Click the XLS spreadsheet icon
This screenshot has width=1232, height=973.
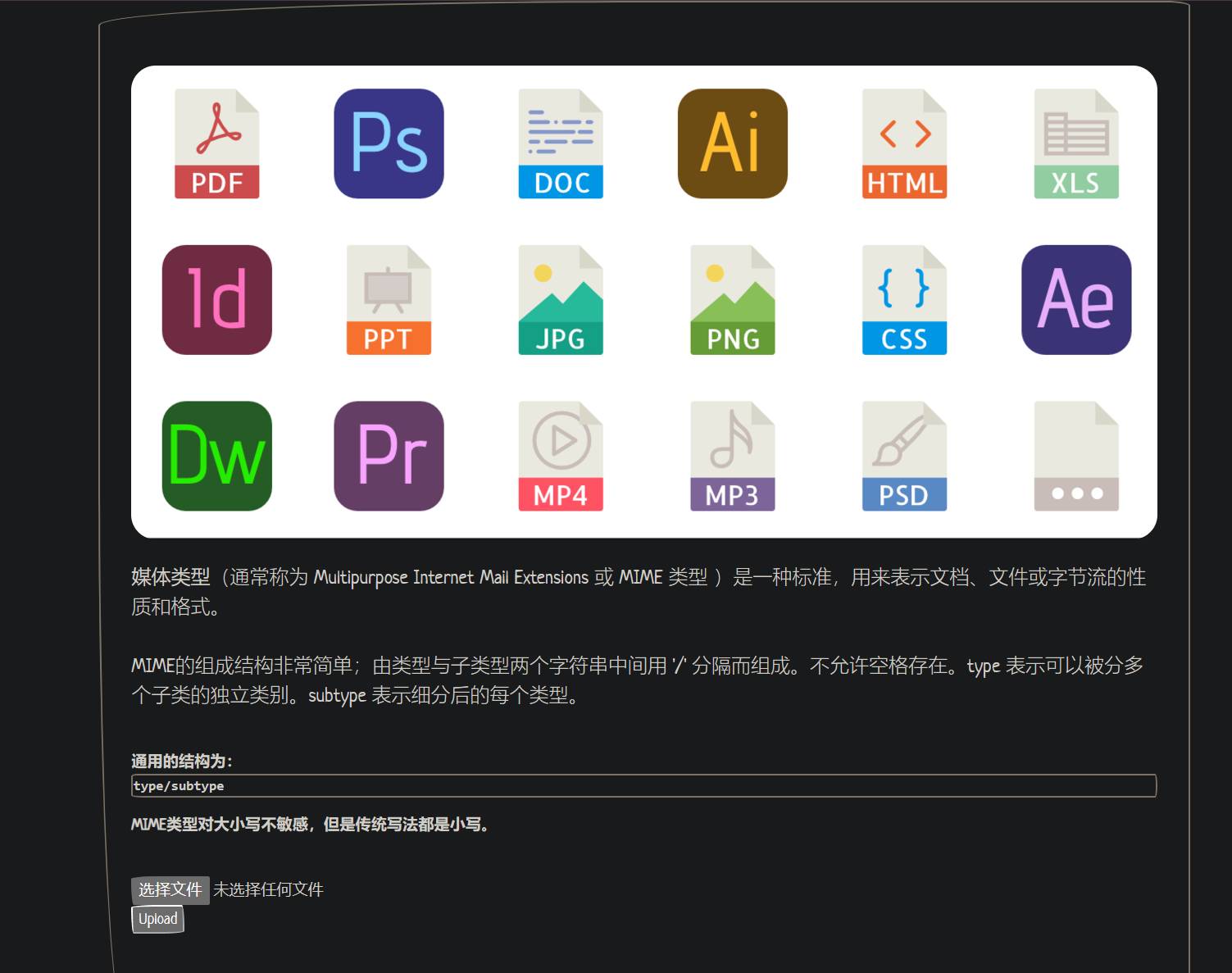[1076, 144]
